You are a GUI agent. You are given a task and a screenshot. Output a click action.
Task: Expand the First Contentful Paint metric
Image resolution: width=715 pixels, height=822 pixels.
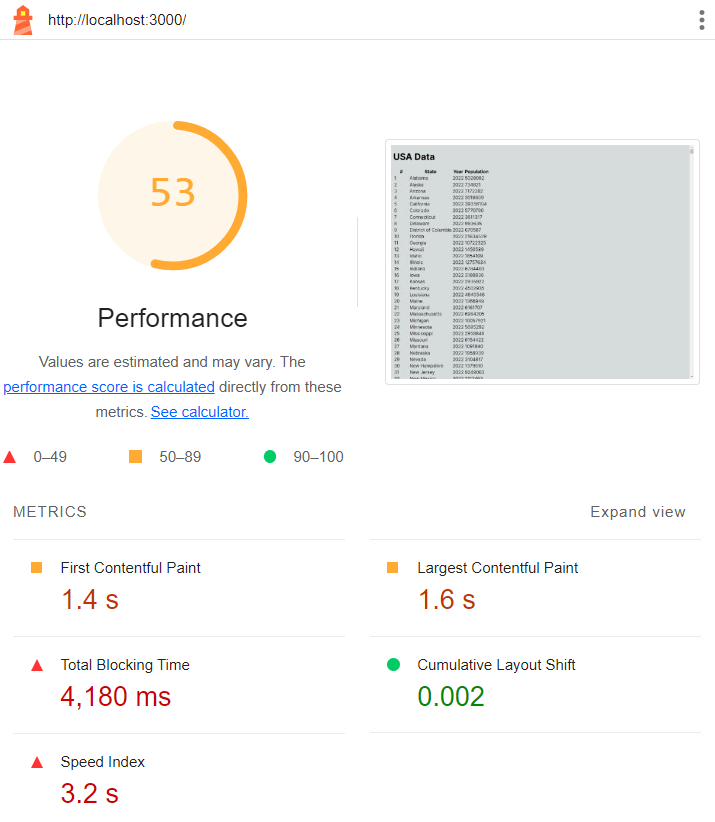click(x=130, y=567)
